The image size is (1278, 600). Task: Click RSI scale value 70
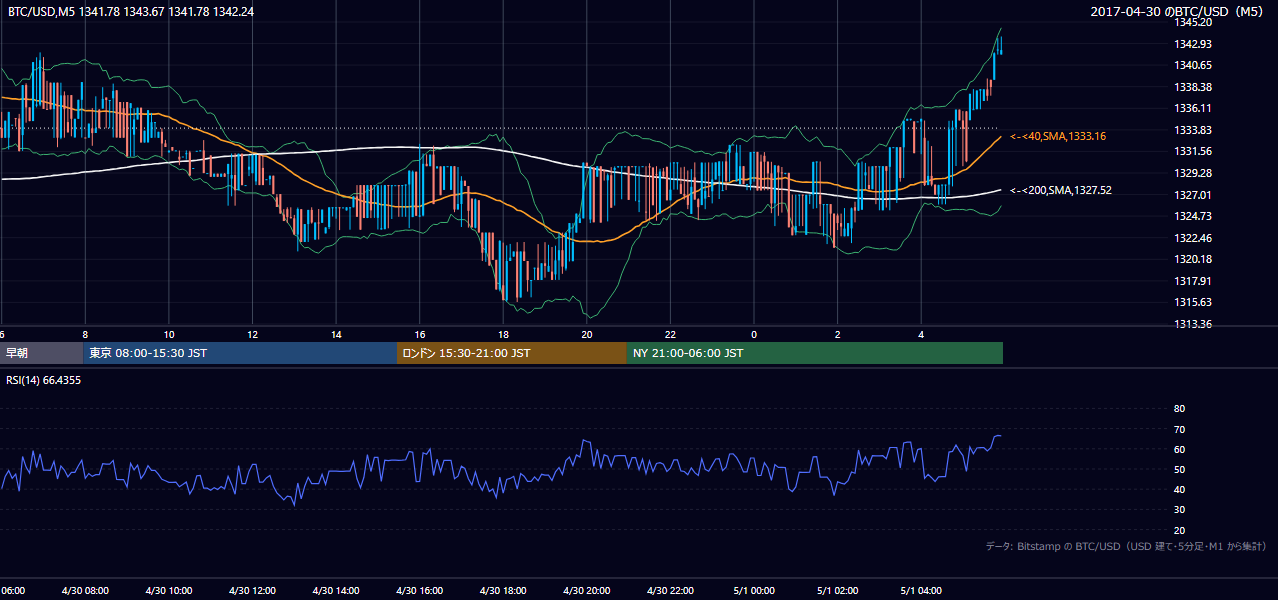(1179, 430)
